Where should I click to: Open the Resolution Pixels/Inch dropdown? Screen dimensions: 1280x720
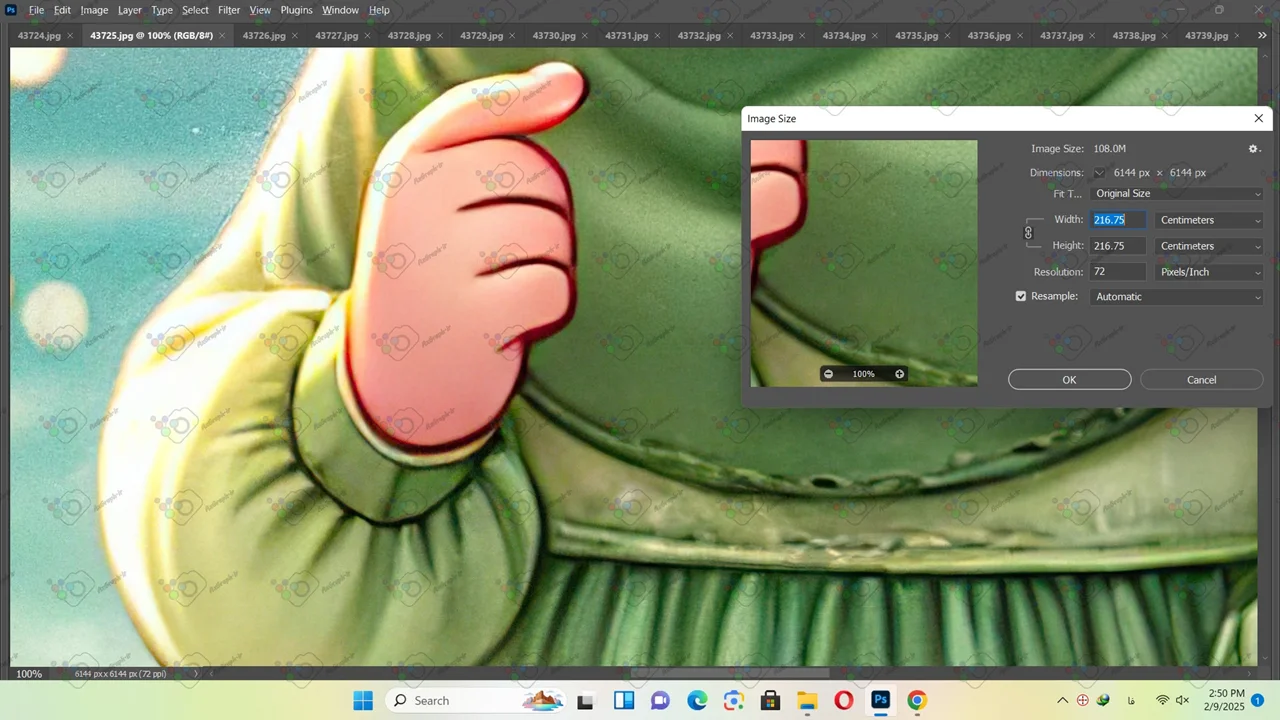tap(1209, 272)
